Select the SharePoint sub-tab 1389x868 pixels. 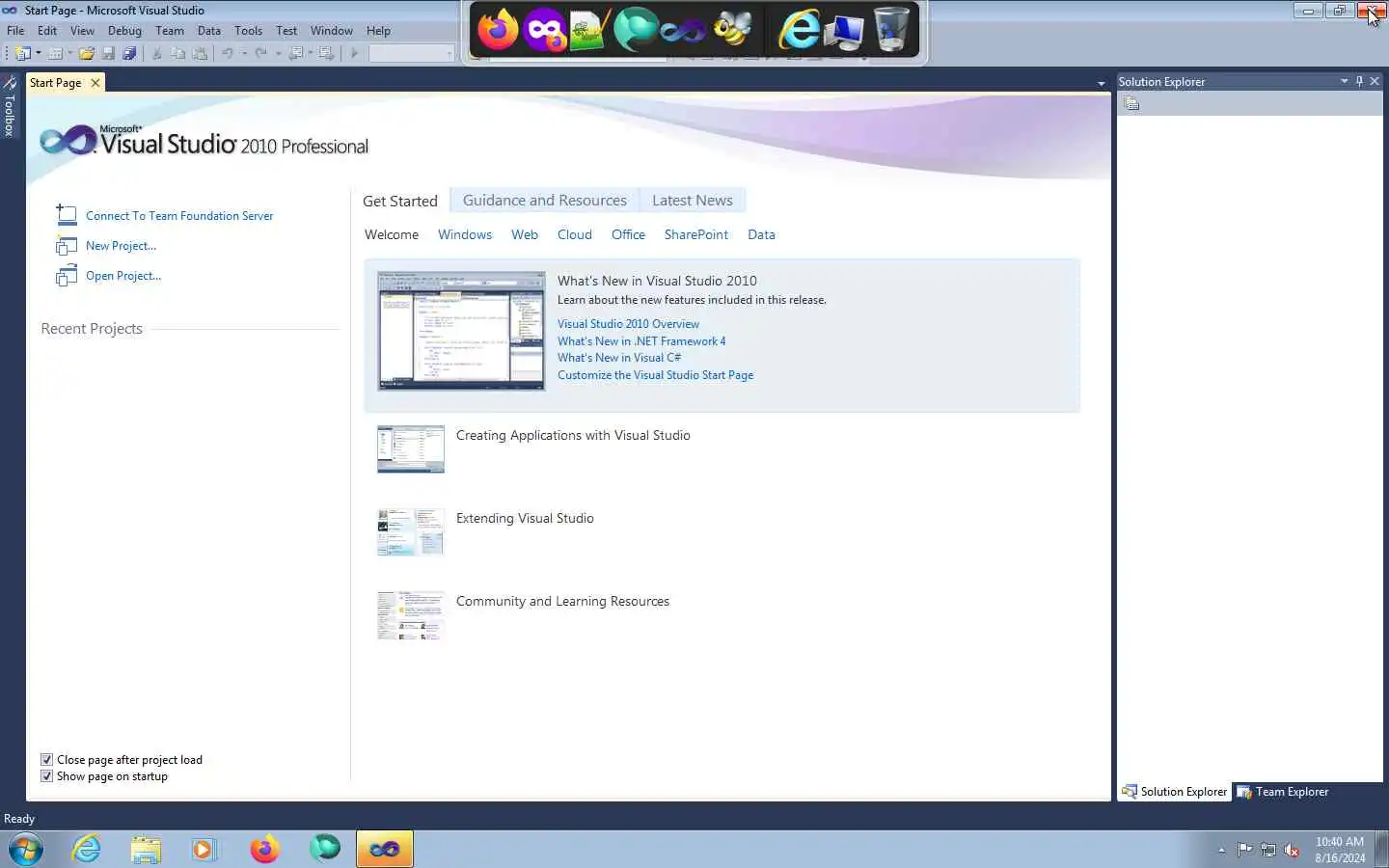click(x=696, y=234)
